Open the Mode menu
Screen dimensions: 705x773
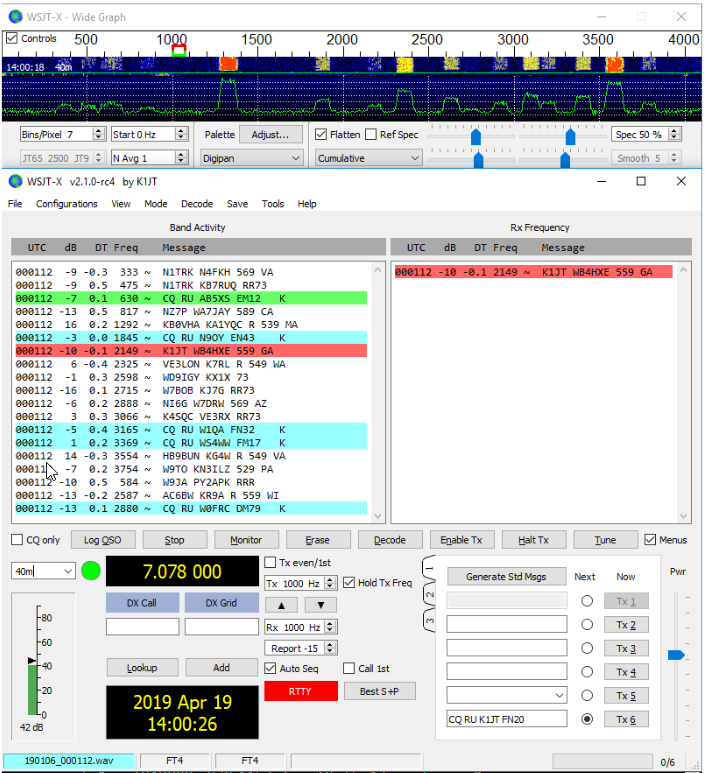point(155,204)
